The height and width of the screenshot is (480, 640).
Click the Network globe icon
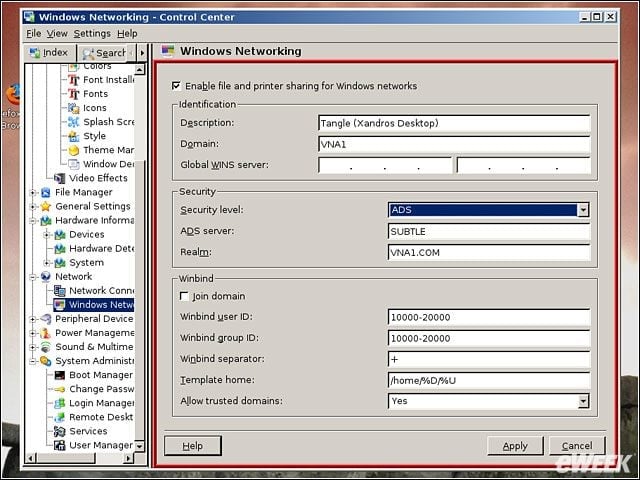coord(46,277)
